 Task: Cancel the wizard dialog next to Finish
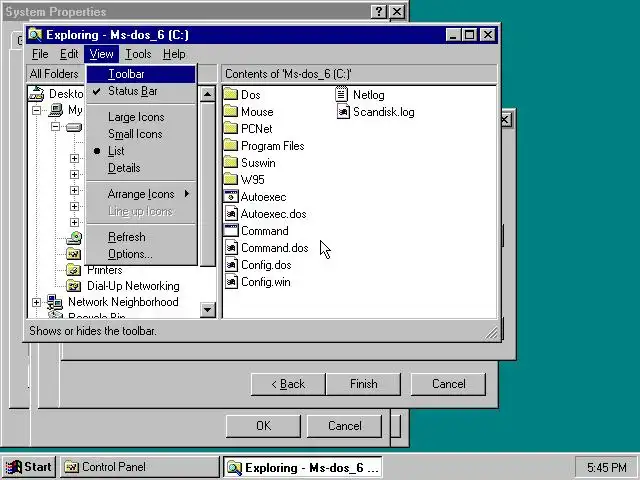[x=449, y=384]
